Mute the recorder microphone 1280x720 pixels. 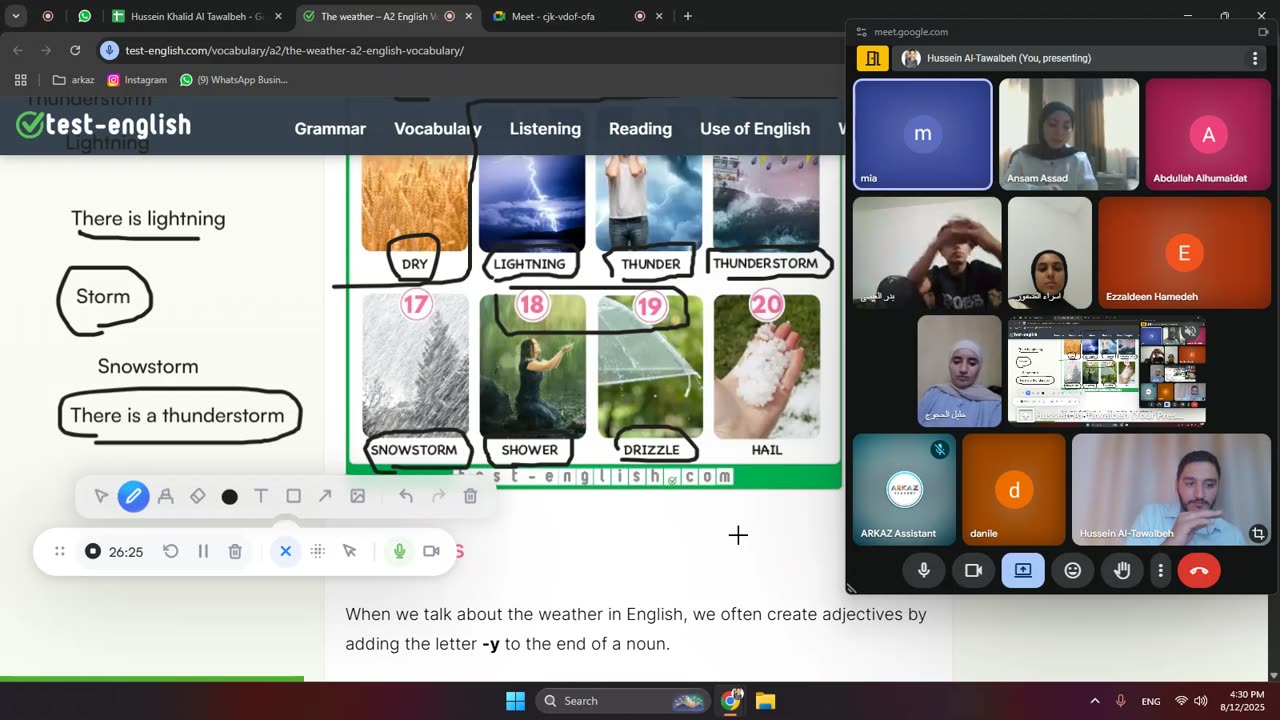(x=399, y=551)
